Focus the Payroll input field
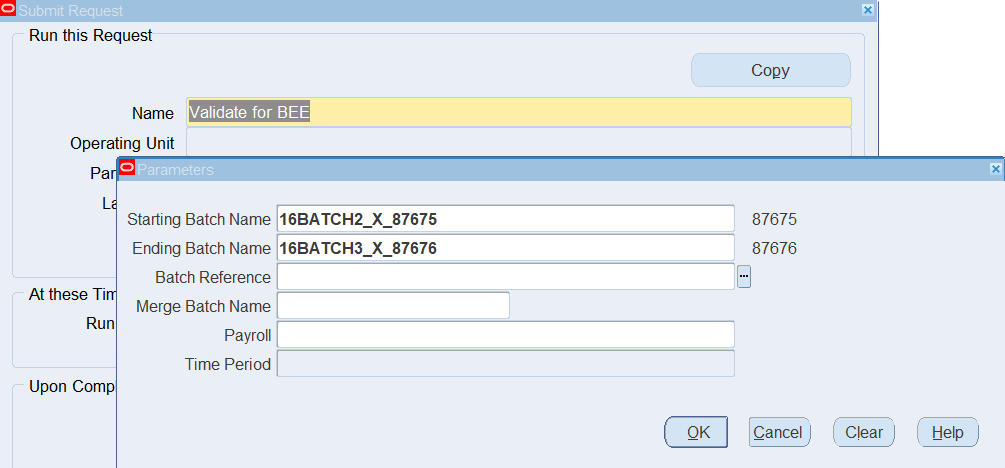The width and height of the screenshot is (1005, 468). point(505,335)
